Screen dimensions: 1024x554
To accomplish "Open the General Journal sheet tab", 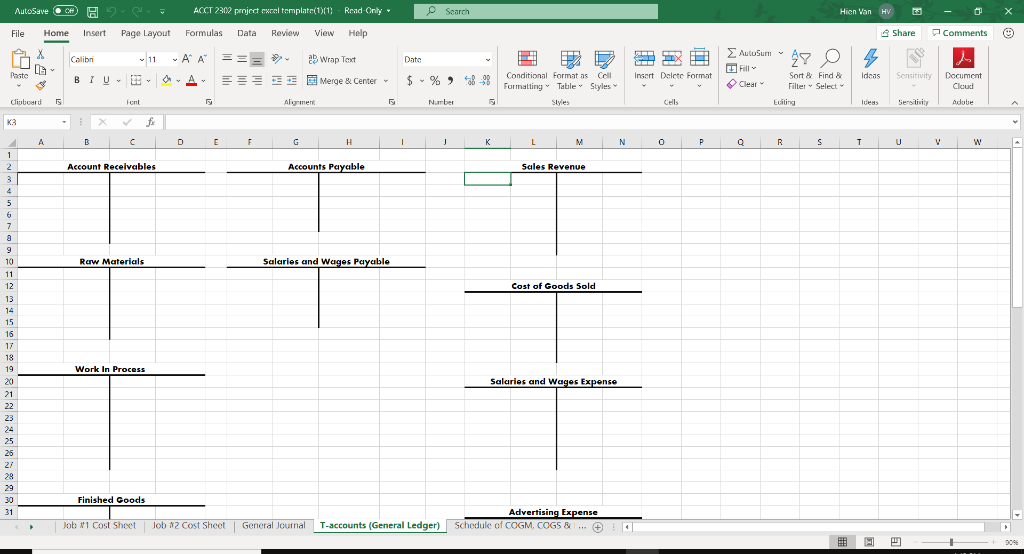I will 274,525.
